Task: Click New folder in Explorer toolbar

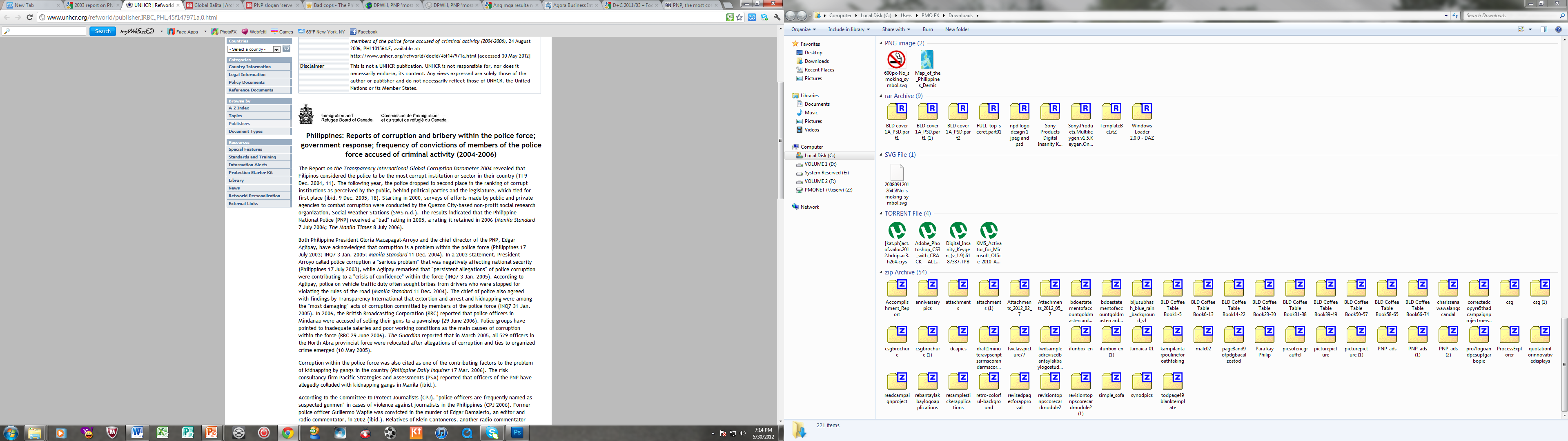Action: [957, 29]
